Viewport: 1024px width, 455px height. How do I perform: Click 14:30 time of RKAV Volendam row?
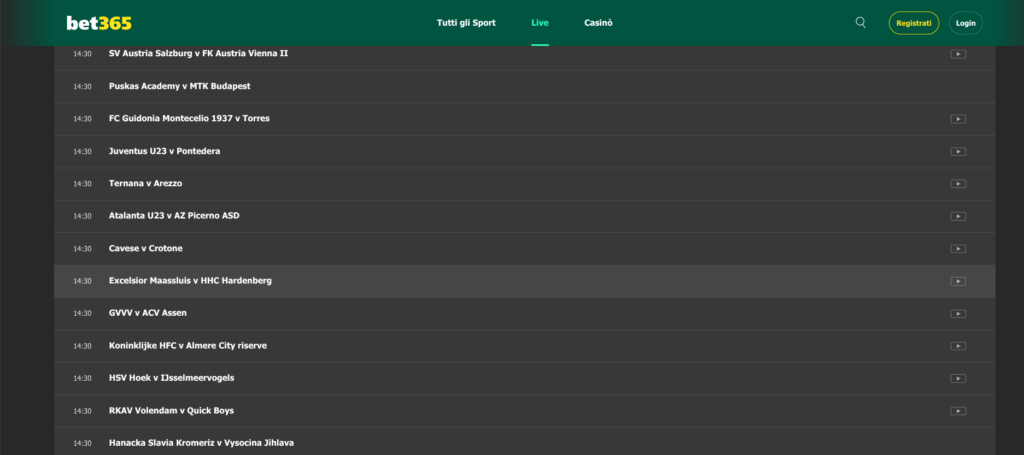[82, 411]
